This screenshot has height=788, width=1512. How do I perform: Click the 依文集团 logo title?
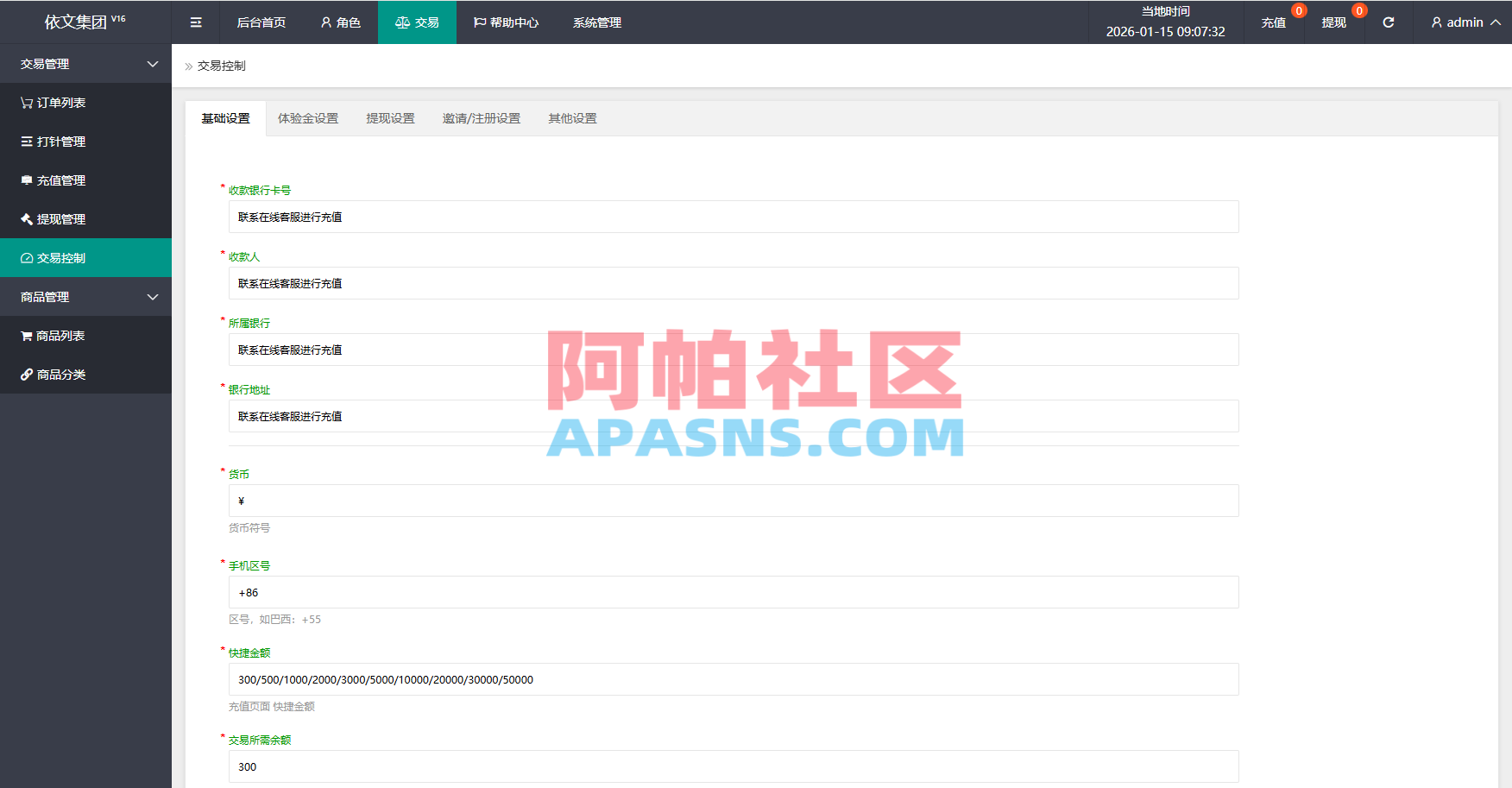[x=76, y=22]
